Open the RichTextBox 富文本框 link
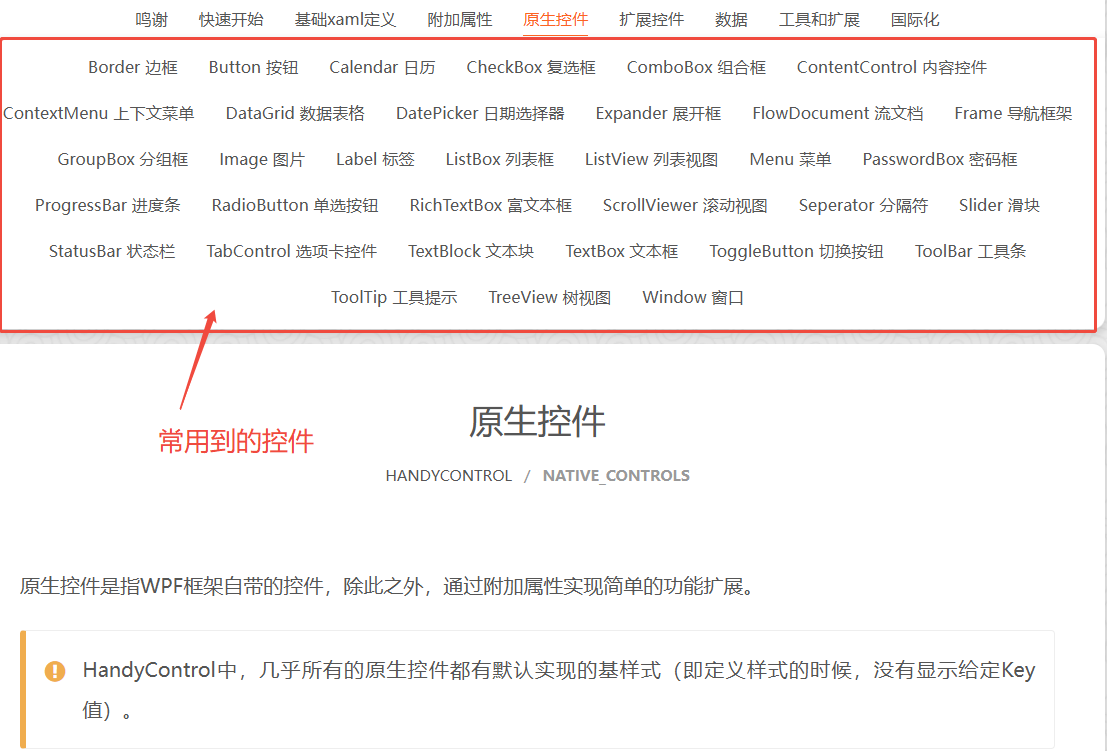Image resolution: width=1107 pixels, height=751 pixels. point(491,205)
